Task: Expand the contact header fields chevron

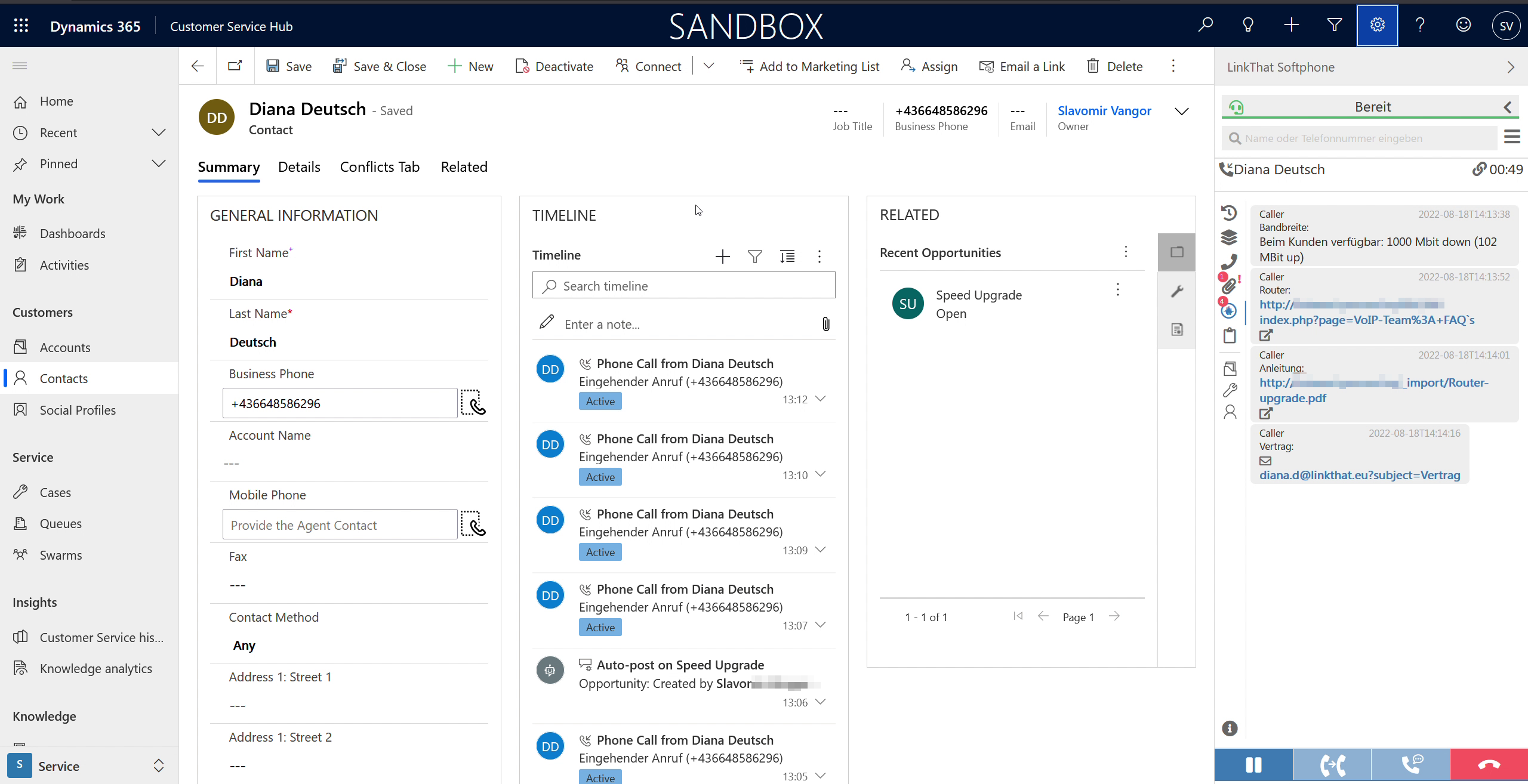Action: coord(1181,112)
